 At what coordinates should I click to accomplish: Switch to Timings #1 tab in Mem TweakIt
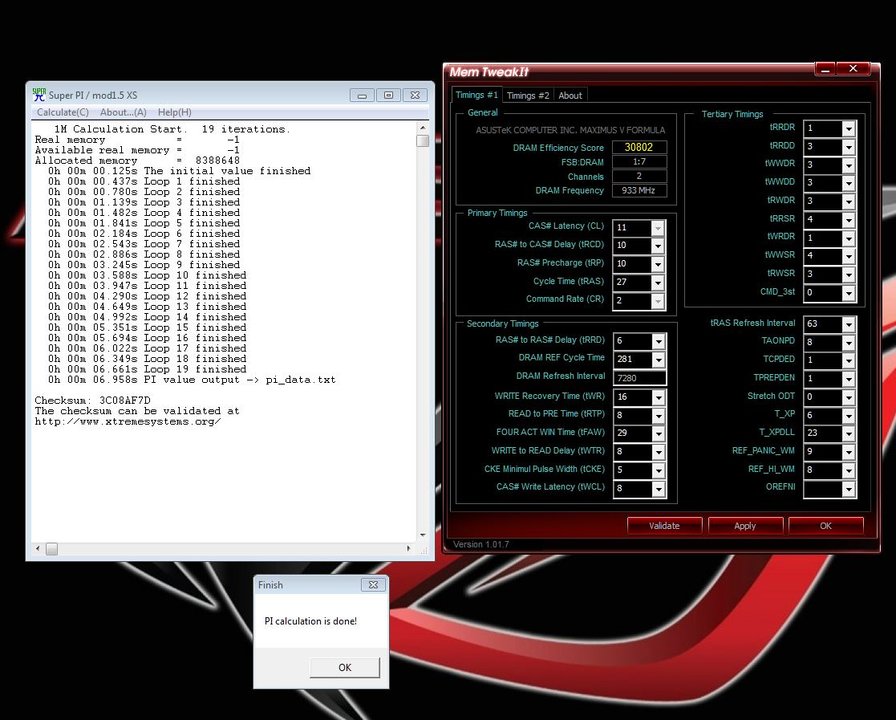pos(476,95)
